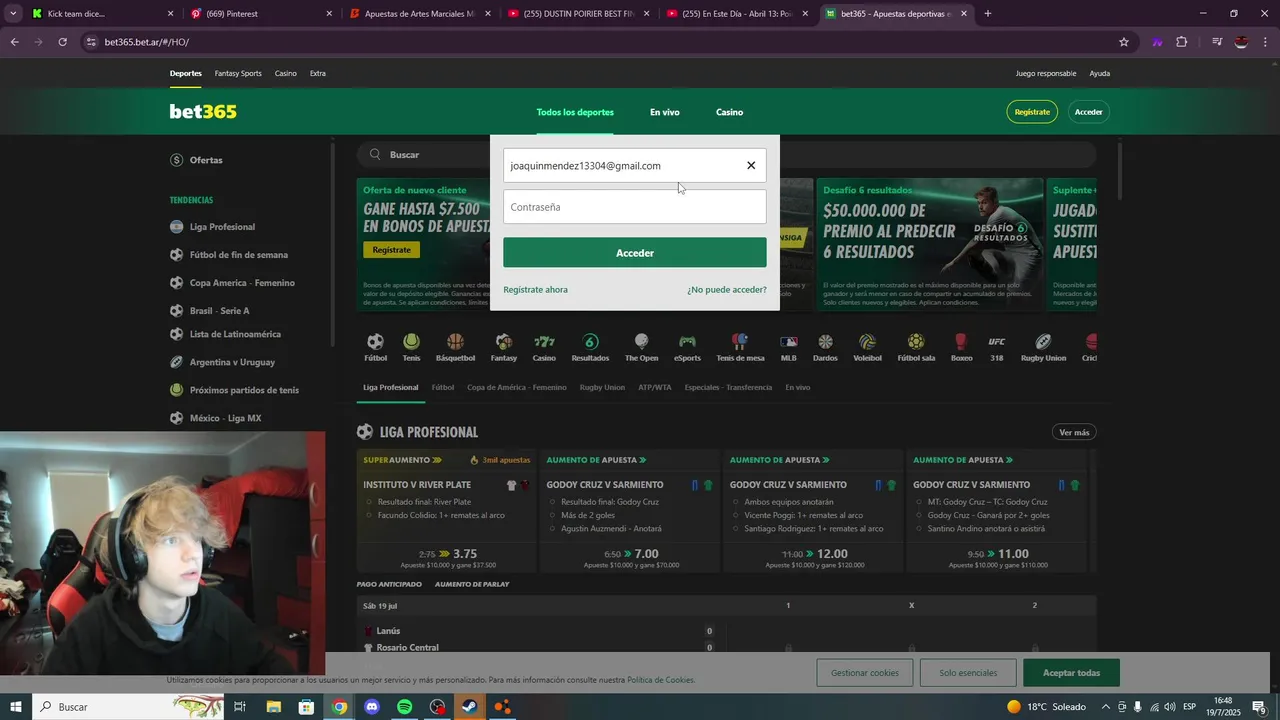This screenshot has width=1280, height=720.
Task: Select México - Liga MX in sidebar
Action: (225, 418)
